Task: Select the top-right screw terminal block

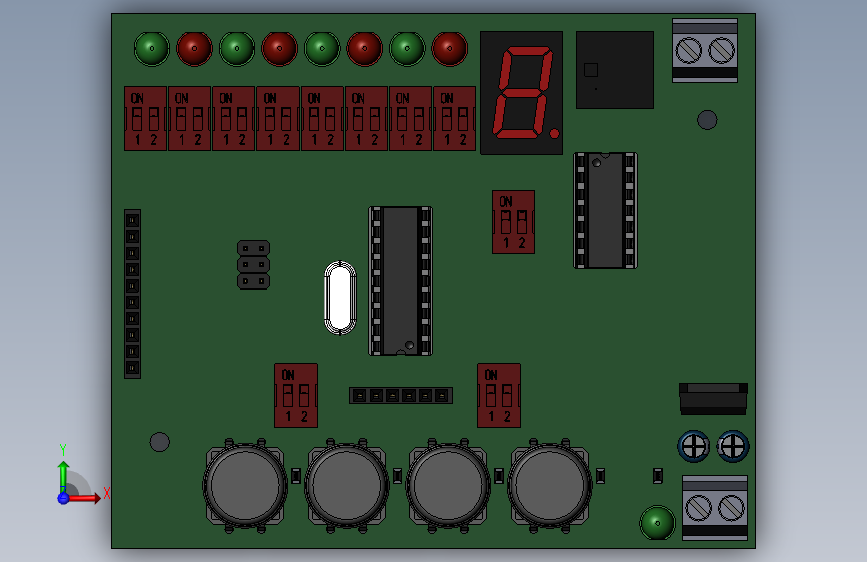Action: click(x=705, y=50)
